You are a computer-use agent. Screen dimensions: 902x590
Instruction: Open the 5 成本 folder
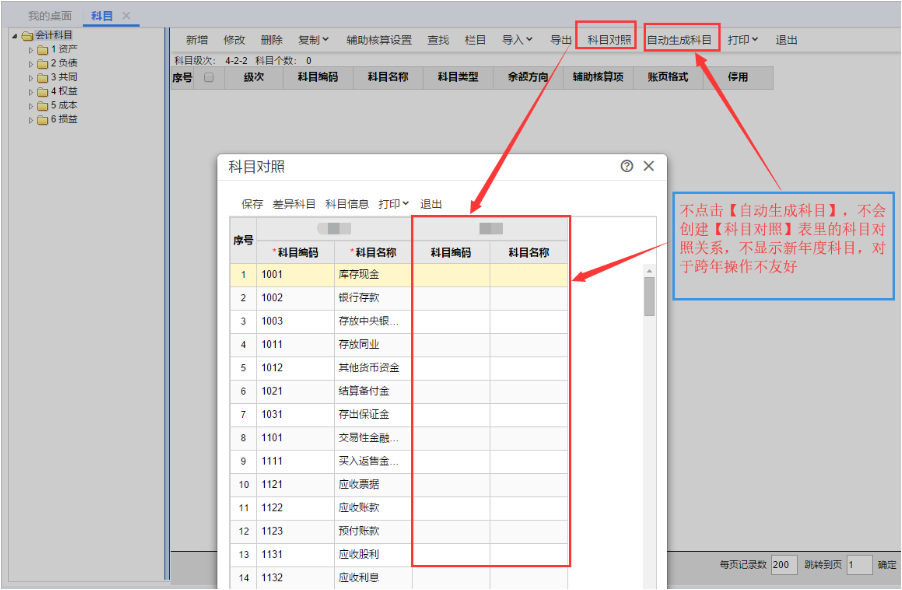[58, 105]
